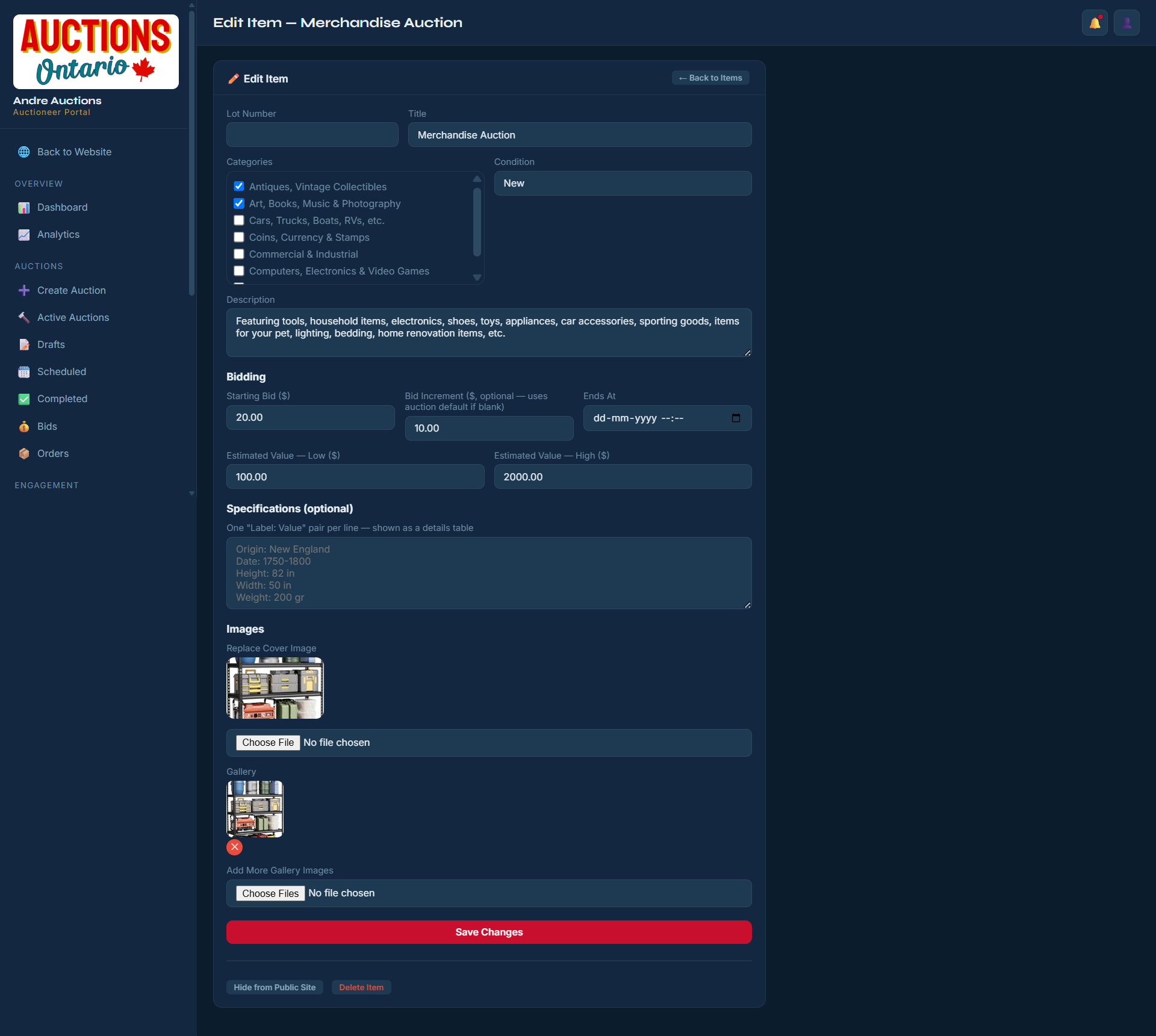Check Cars, Trucks, Boats, RVs category

(x=239, y=220)
